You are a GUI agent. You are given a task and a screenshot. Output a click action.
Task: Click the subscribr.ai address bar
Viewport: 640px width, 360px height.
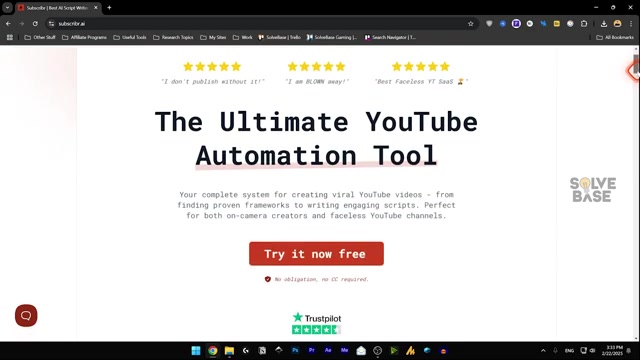click(x=261, y=24)
